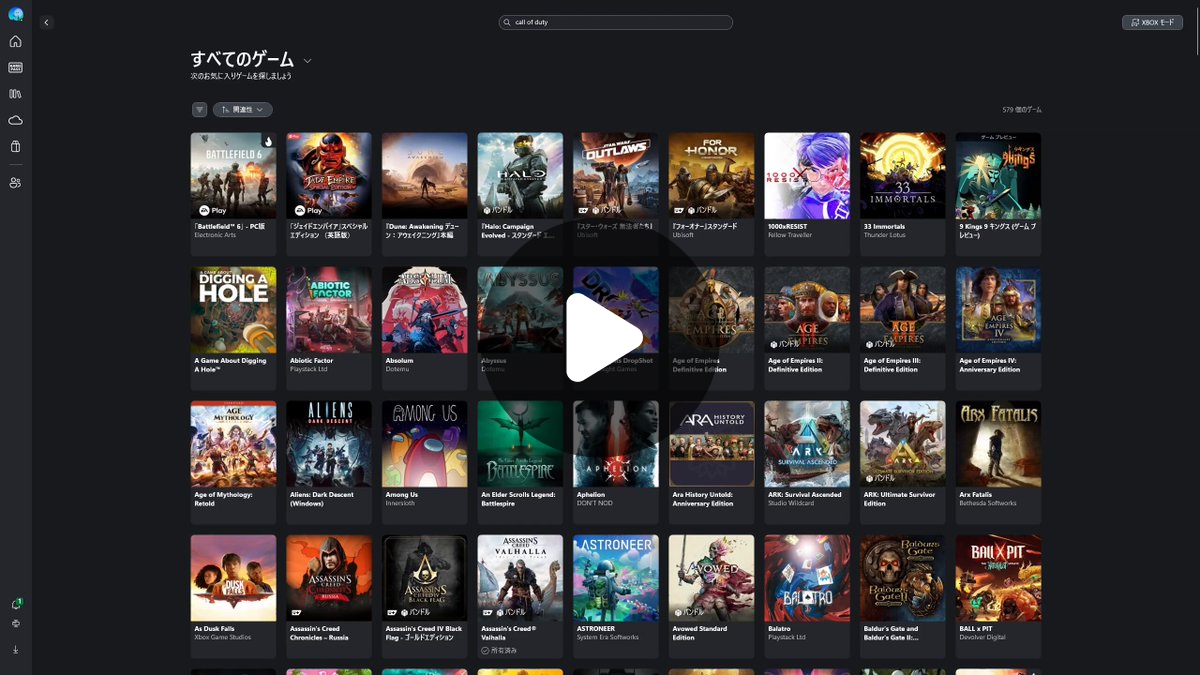
Task: Open the Battlefield 6 game thumbnail
Action: click(x=233, y=175)
